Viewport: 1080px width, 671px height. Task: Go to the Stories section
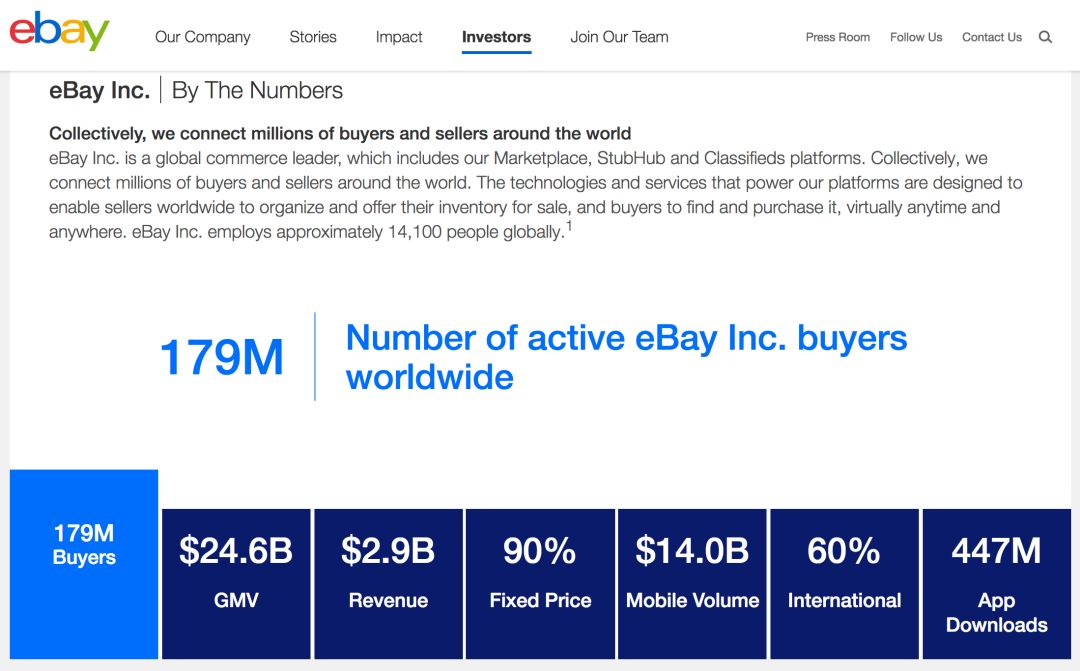[x=313, y=37]
